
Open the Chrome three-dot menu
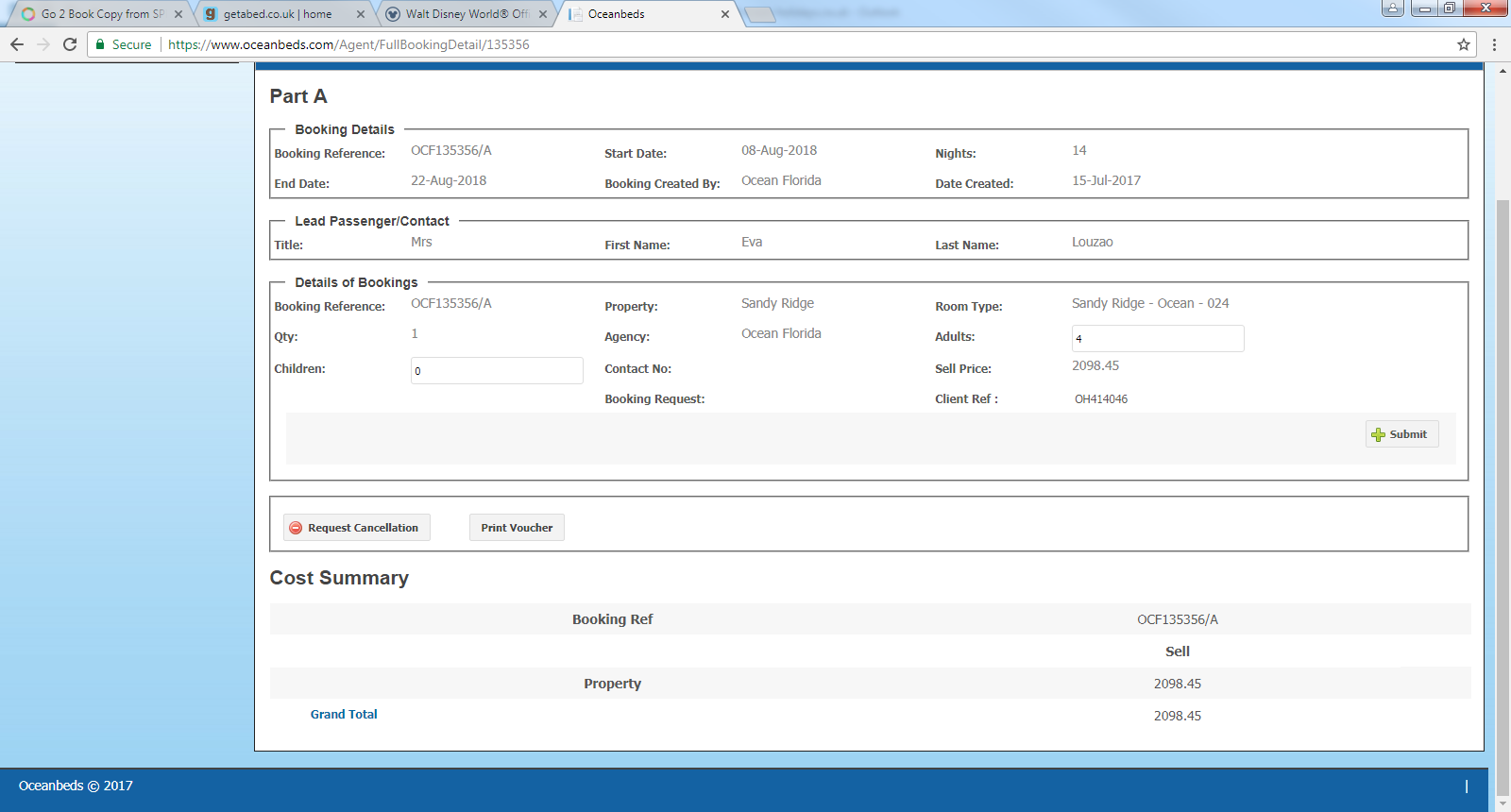pyautogui.click(x=1494, y=44)
